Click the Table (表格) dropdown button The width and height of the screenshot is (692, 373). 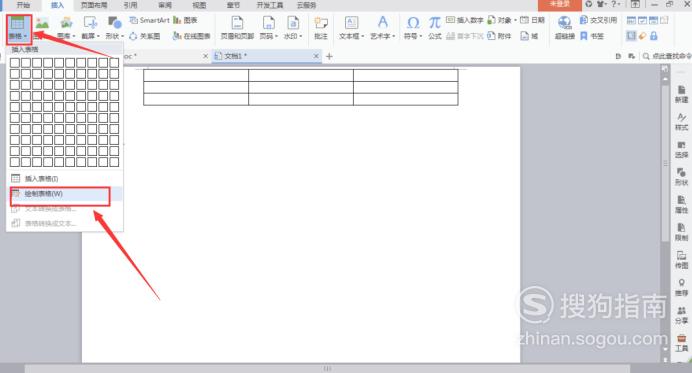click(18, 28)
